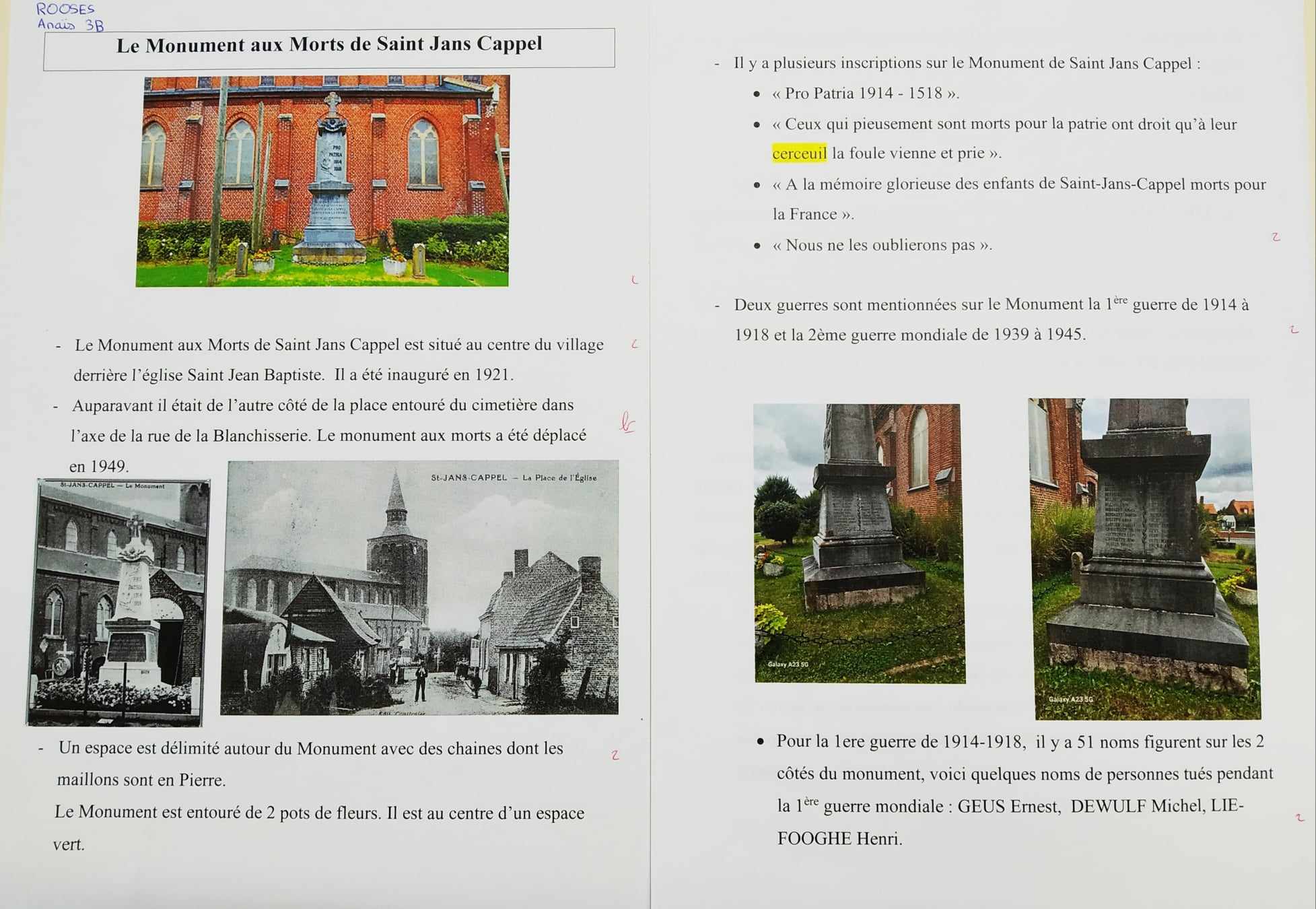Click the sentence 'Il a été inauguré en 1921.'

point(424,375)
